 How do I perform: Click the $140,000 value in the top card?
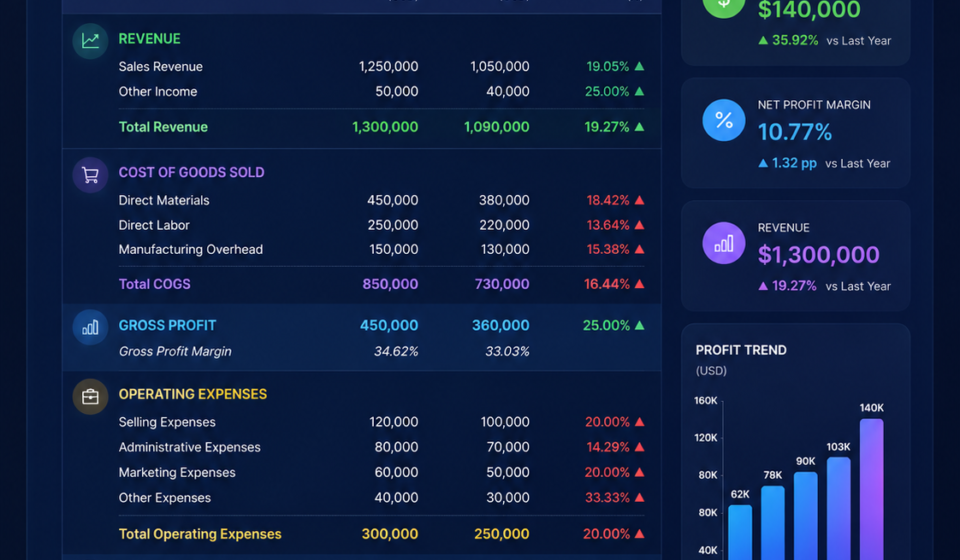[809, 10]
